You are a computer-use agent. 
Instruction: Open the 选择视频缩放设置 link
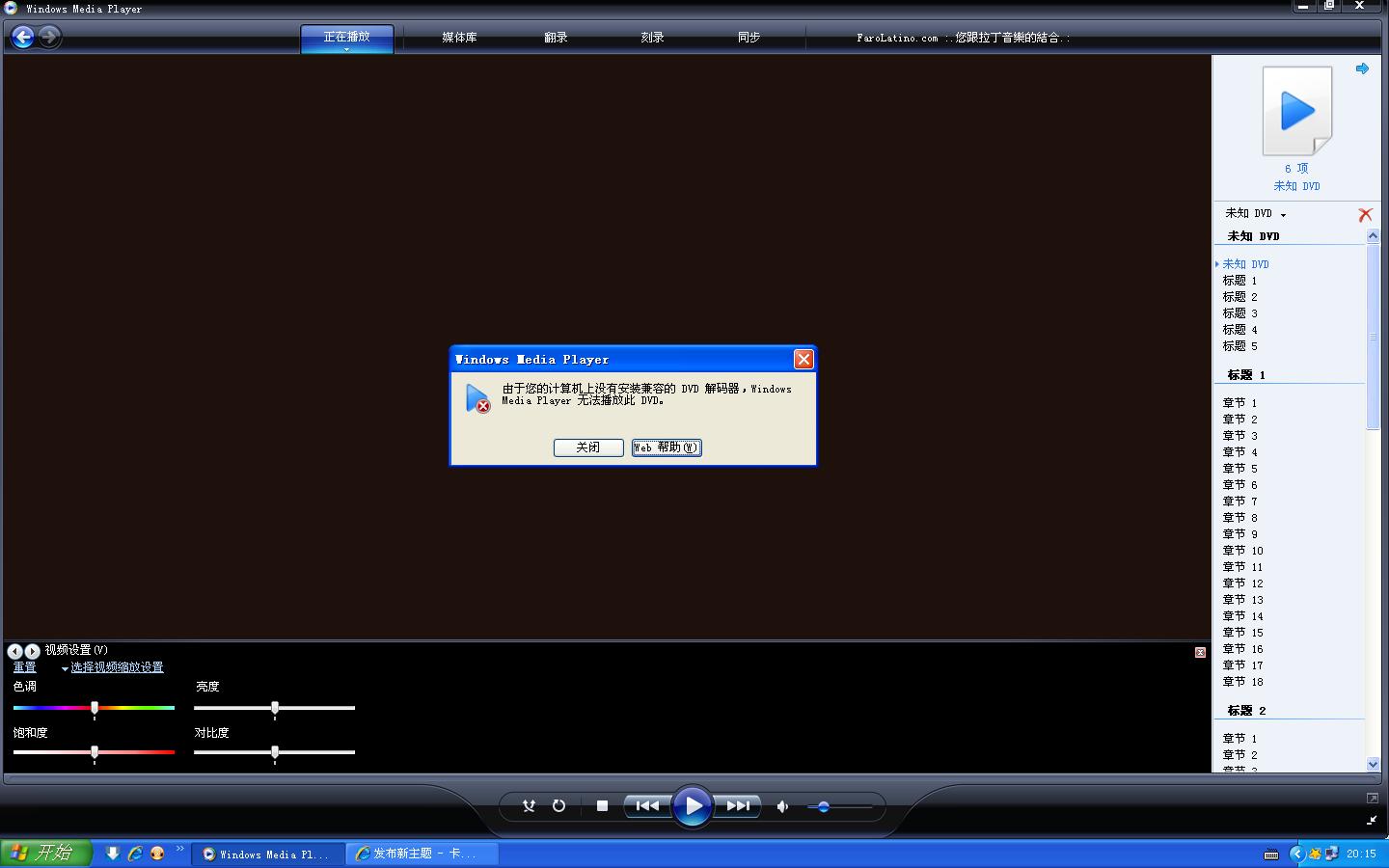click(117, 667)
